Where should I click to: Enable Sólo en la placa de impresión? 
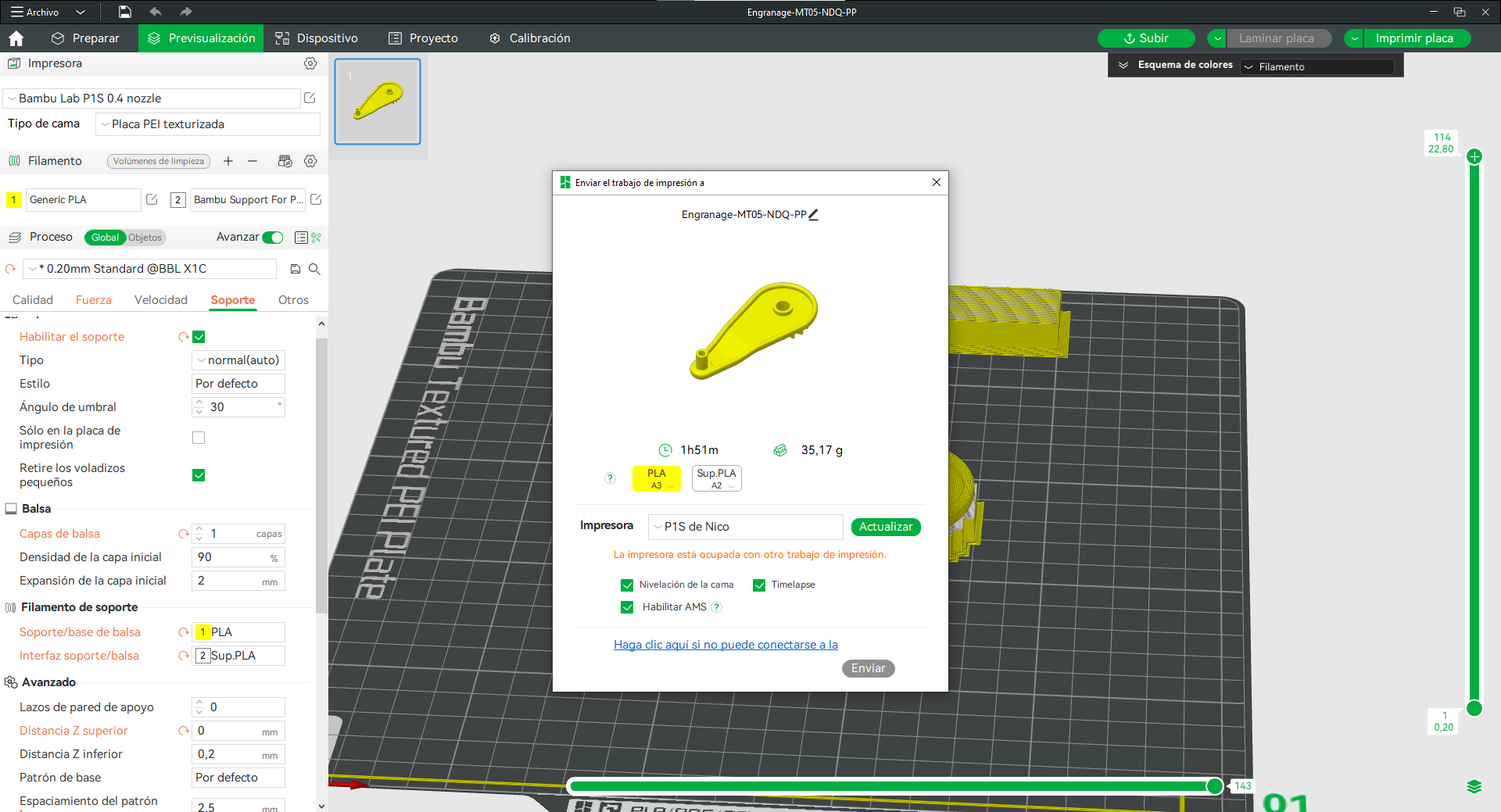(x=199, y=438)
